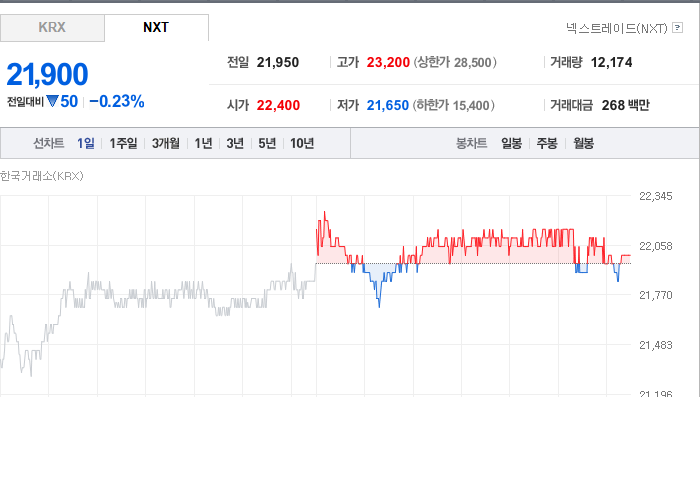Open the 주봉 candlestick chart
Viewport: 700px width, 490px height.
point(547,143)
